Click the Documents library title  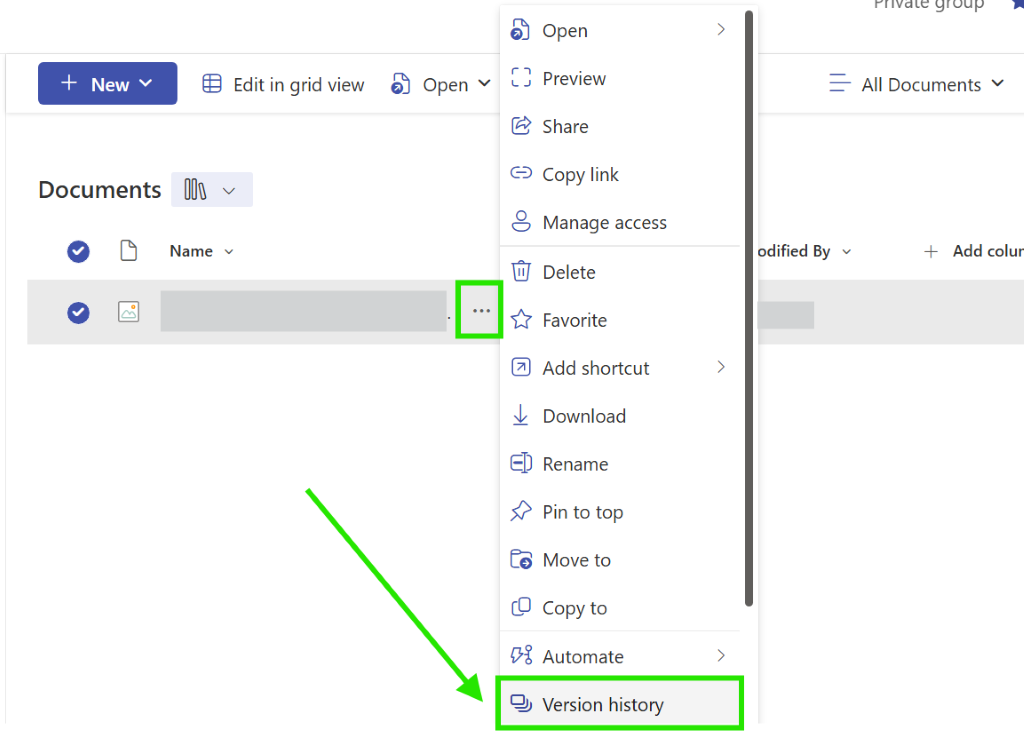100,189
